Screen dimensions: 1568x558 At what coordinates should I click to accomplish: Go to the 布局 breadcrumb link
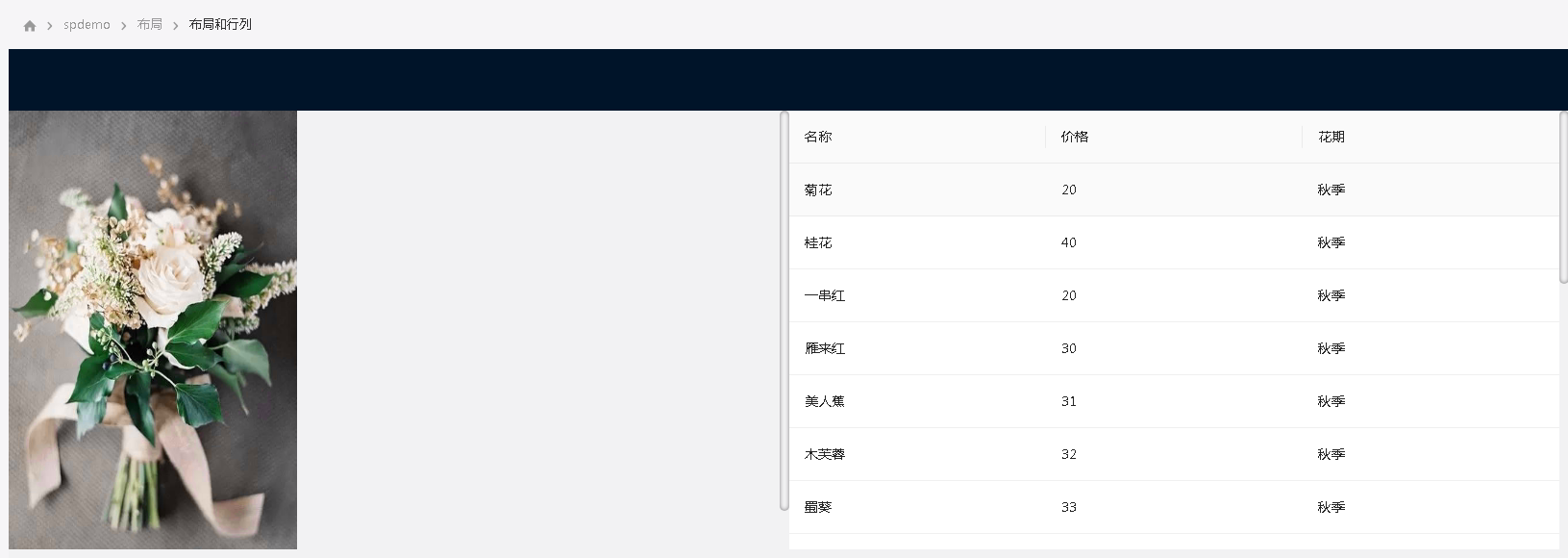150,25
